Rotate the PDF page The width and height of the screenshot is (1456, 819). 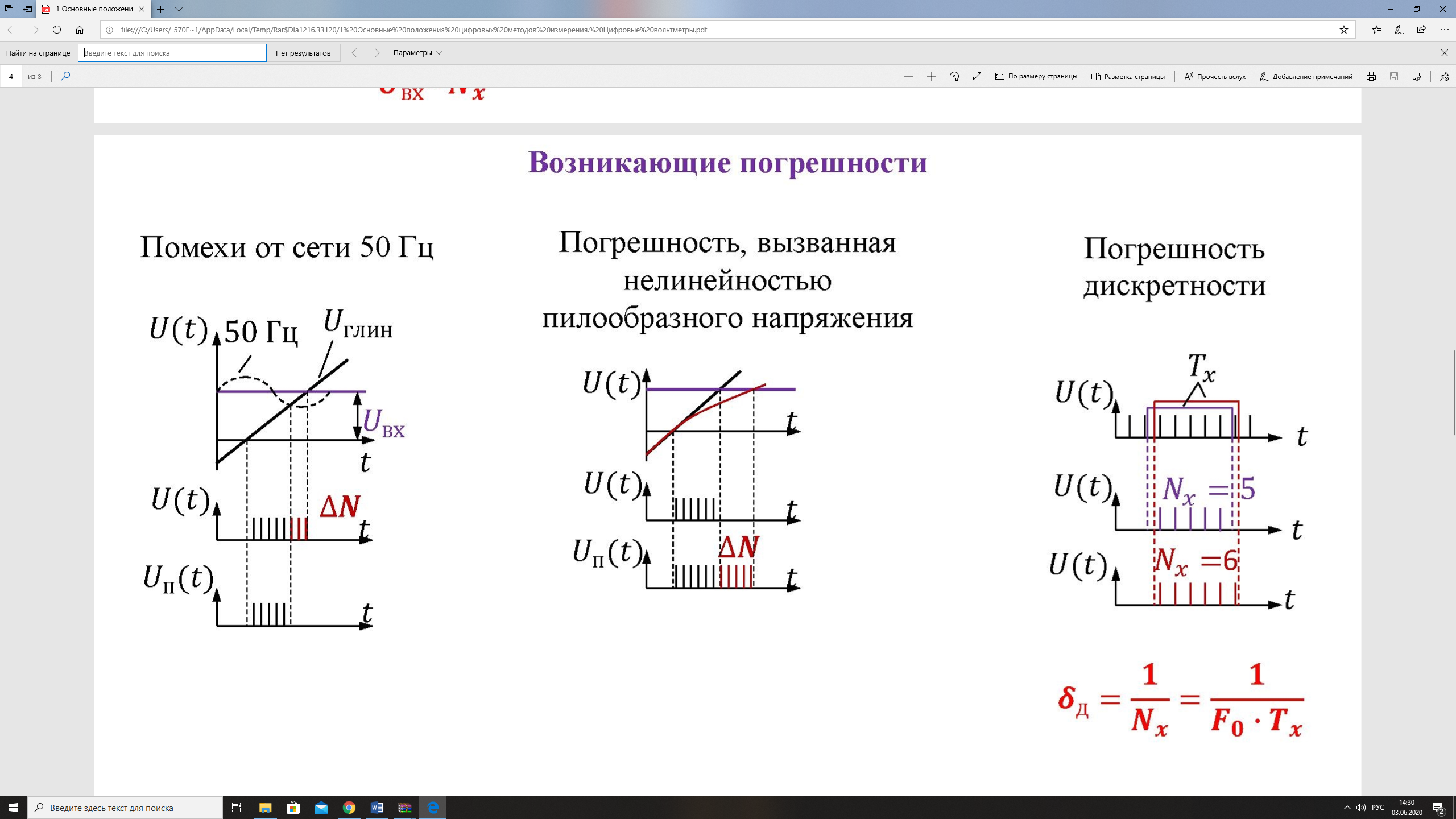954,76
